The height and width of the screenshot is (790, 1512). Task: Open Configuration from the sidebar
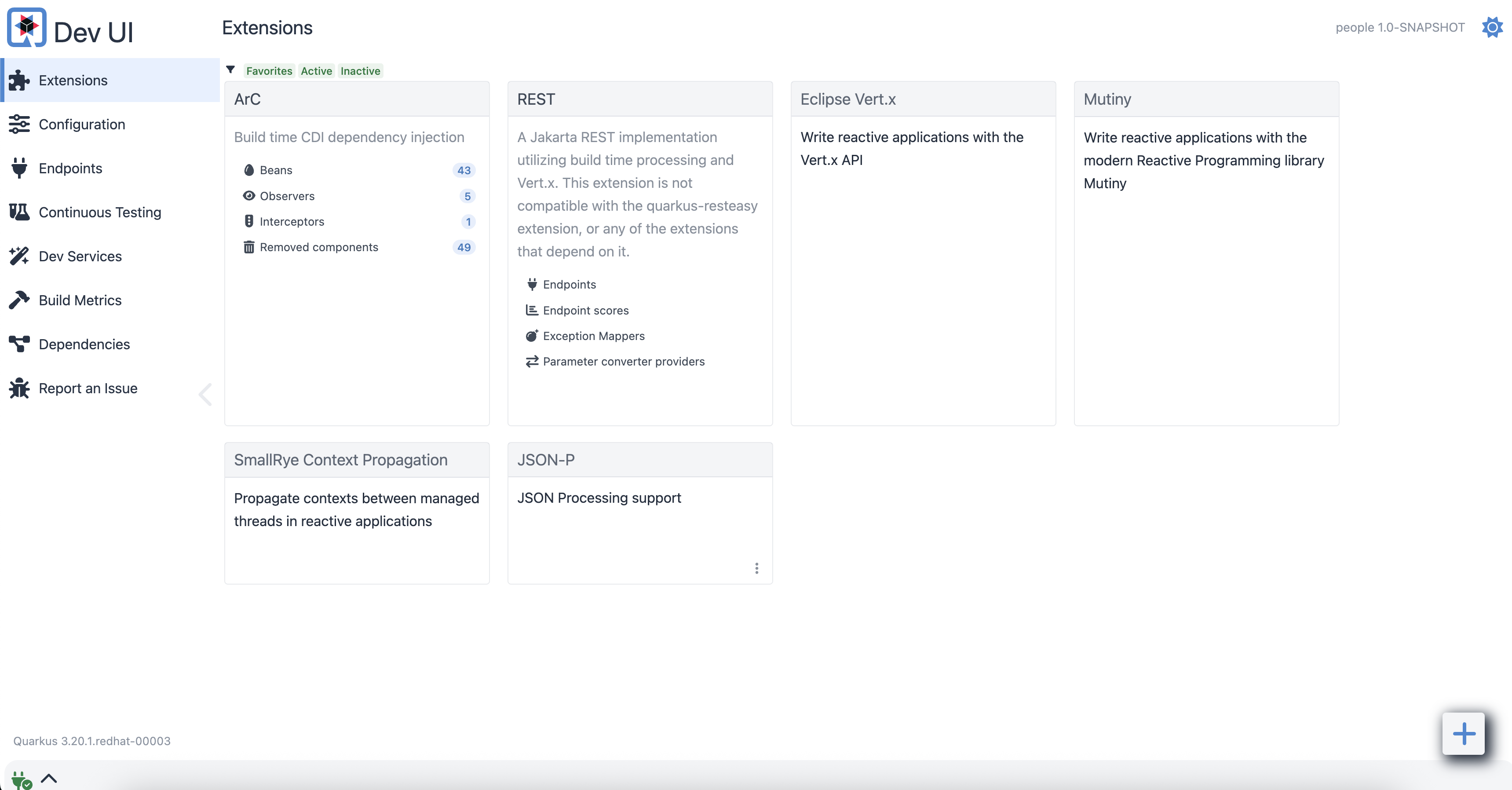82,124
